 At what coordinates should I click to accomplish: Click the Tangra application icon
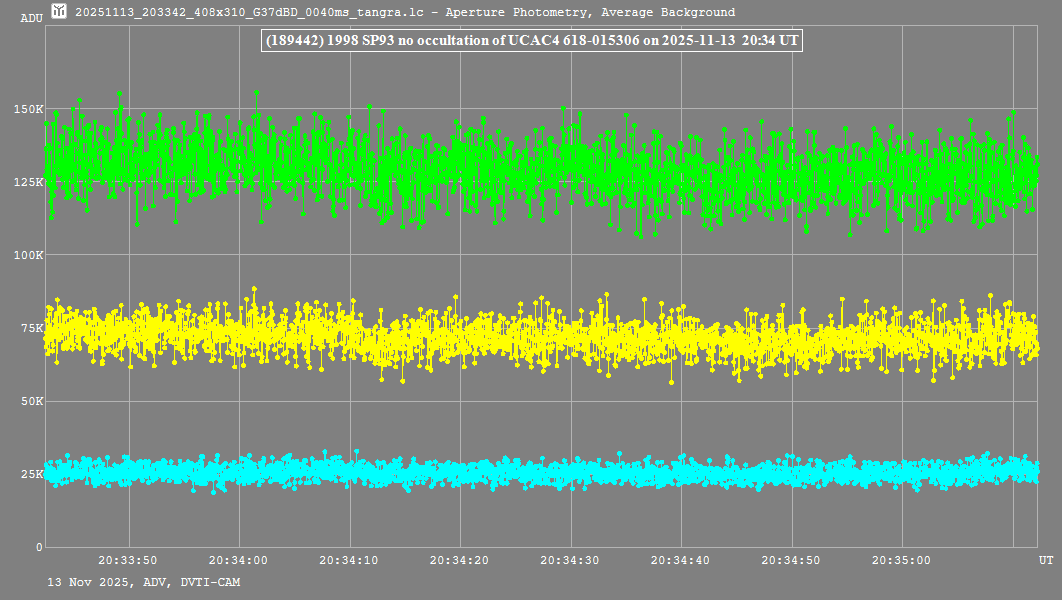60,12
